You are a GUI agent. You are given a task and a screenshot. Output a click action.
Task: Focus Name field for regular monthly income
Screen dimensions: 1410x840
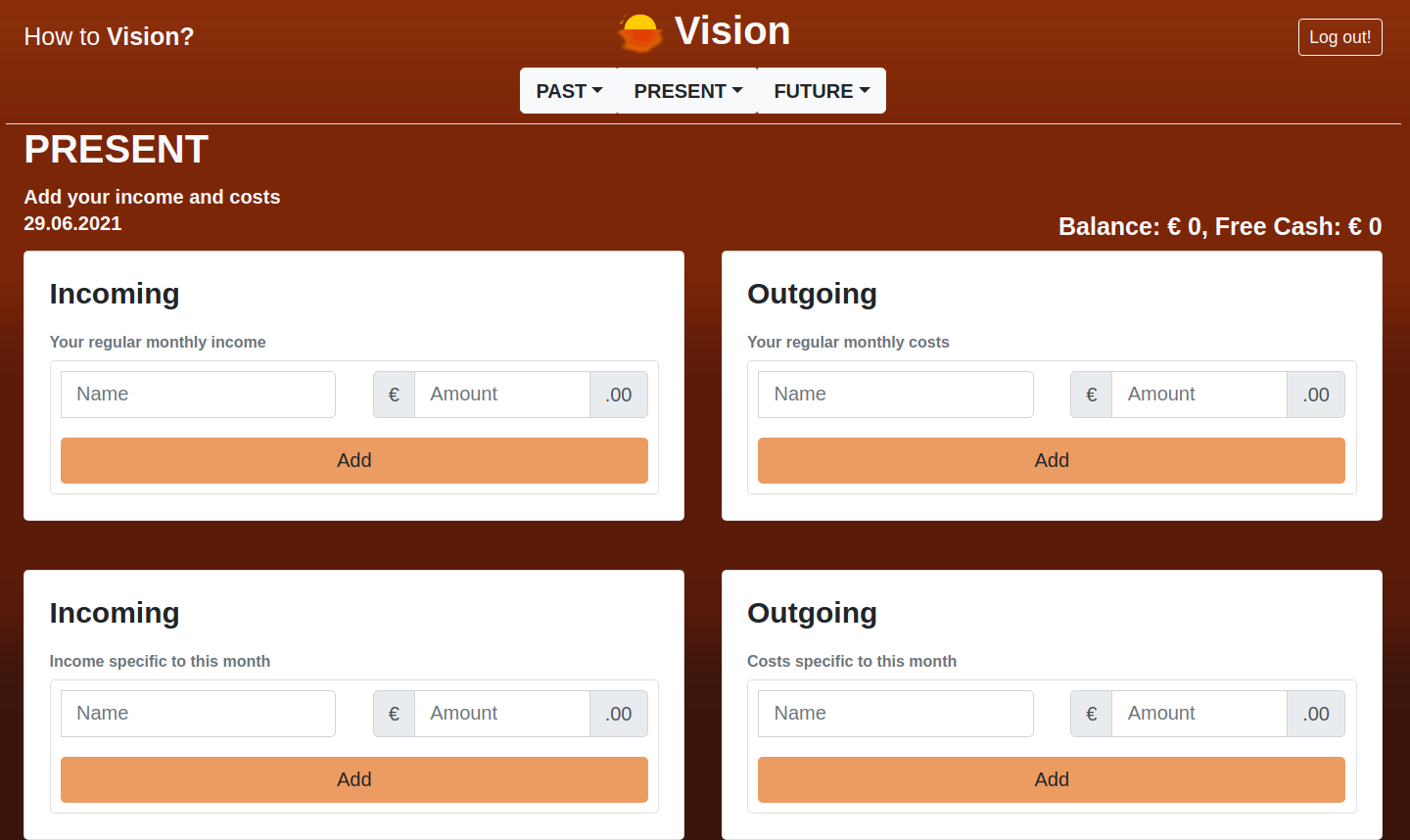(198, 395)
